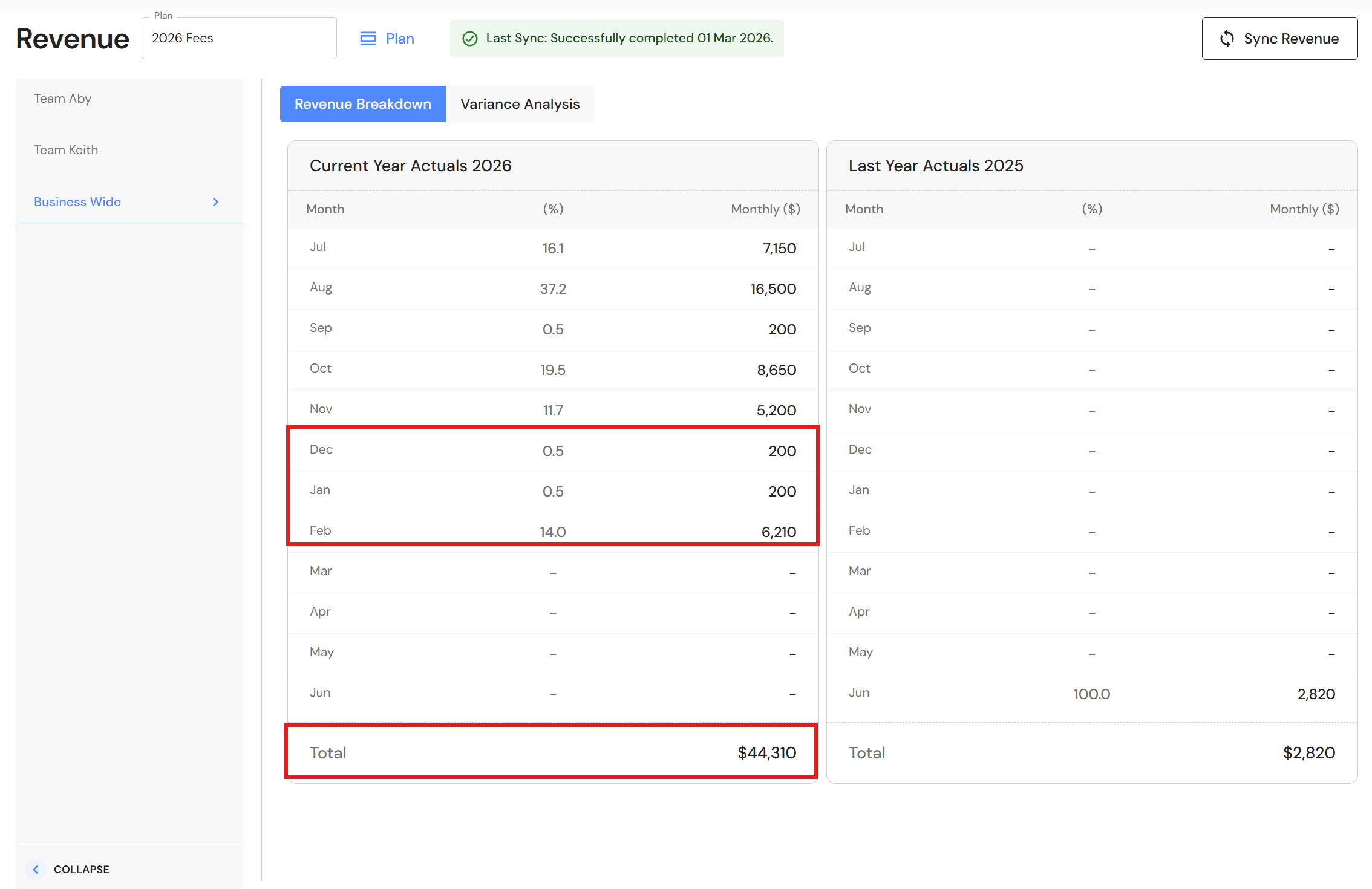Select the Revenue Breakdown tab

tap(362, 104)
